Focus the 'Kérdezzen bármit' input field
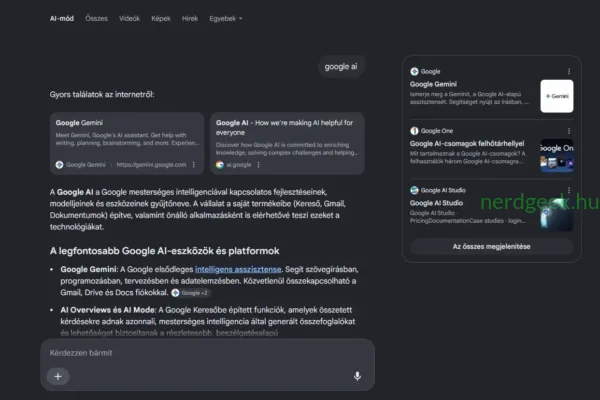This screenshot has width=600, height=400. tap(207, 353)
